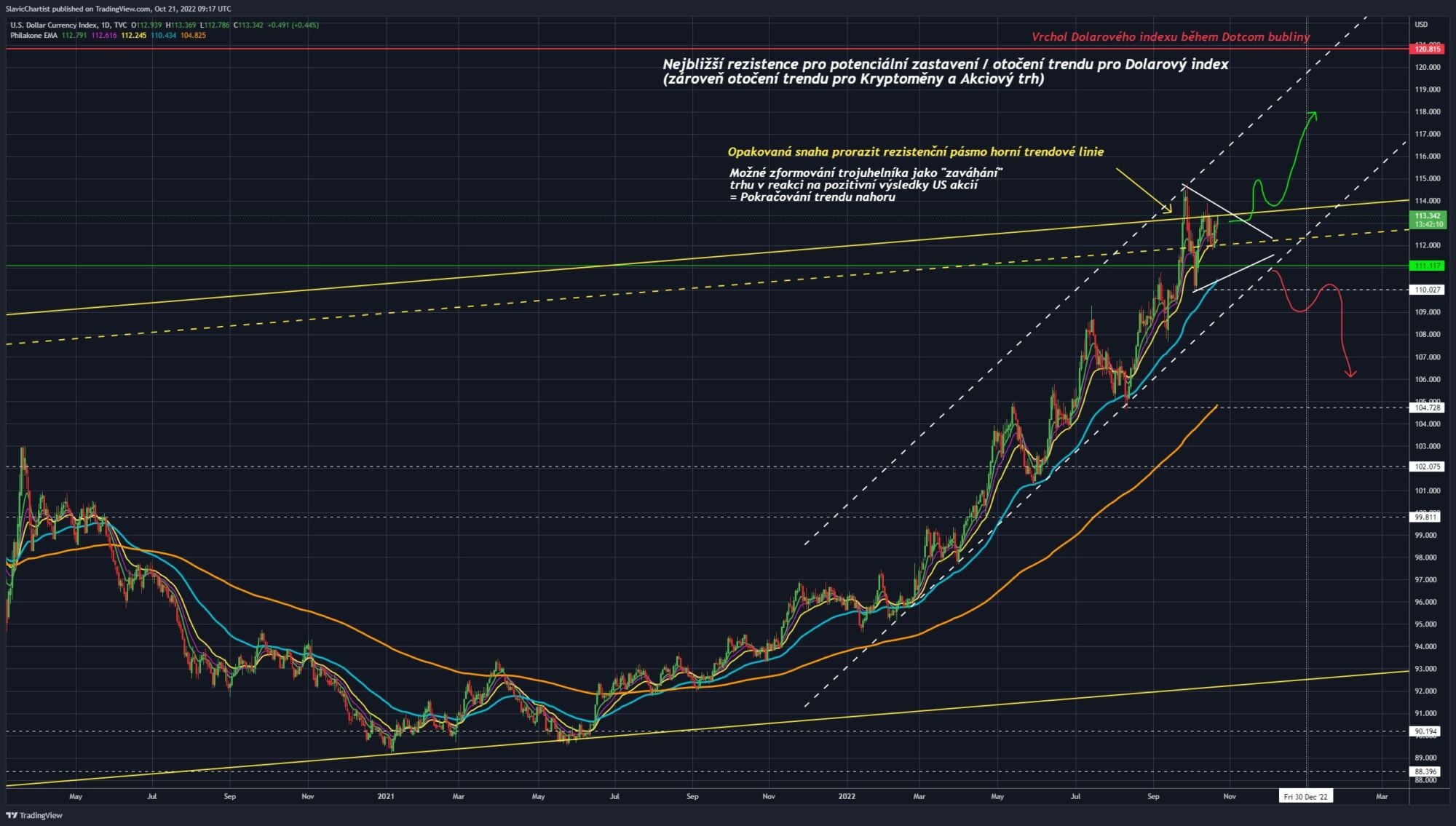This screenshot has width=1456, height=826.
Task: Click the 102.075 price level label
Action: pos(1427,466)
